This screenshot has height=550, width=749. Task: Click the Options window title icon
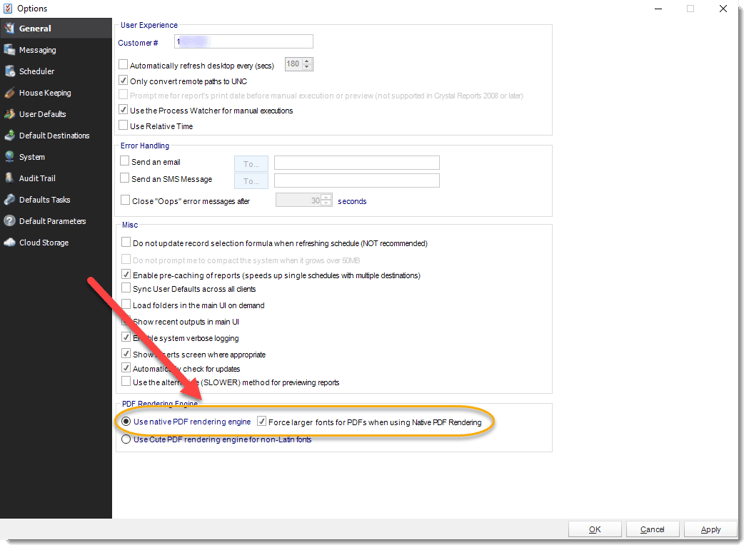[8, 9]
